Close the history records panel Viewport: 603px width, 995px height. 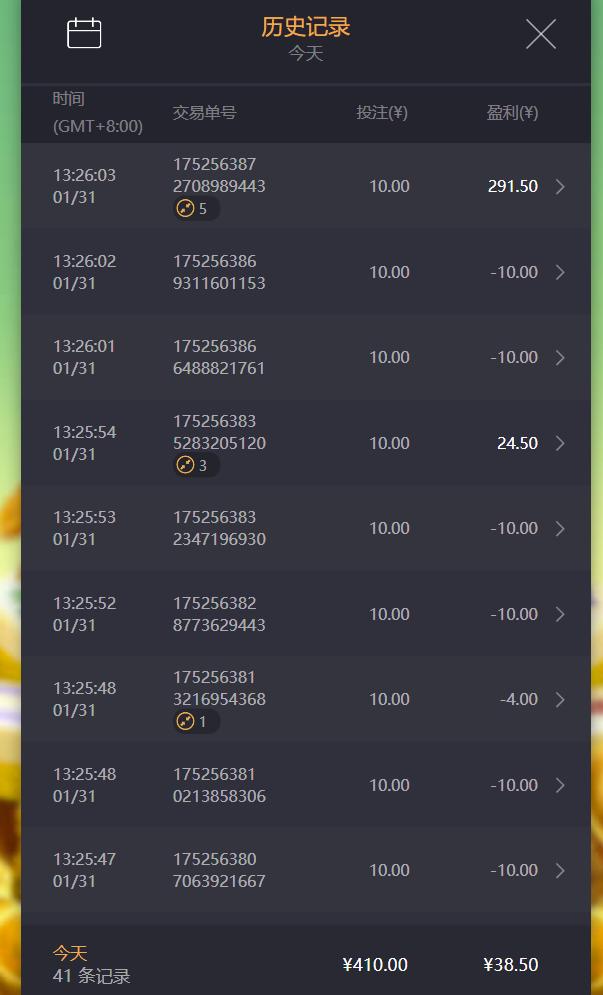coord(541,34)
